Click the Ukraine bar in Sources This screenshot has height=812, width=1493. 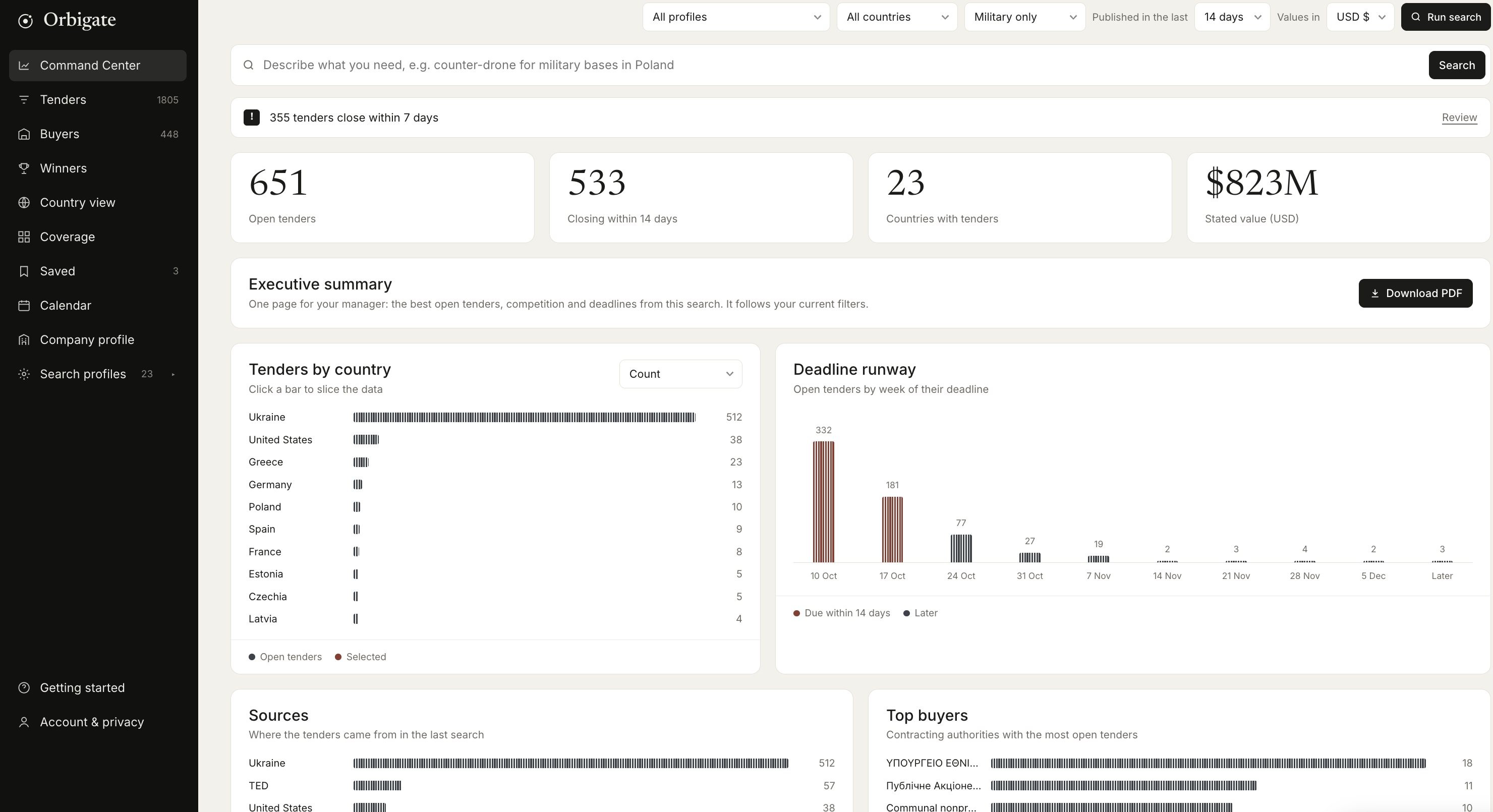click(x=571, y=763)
